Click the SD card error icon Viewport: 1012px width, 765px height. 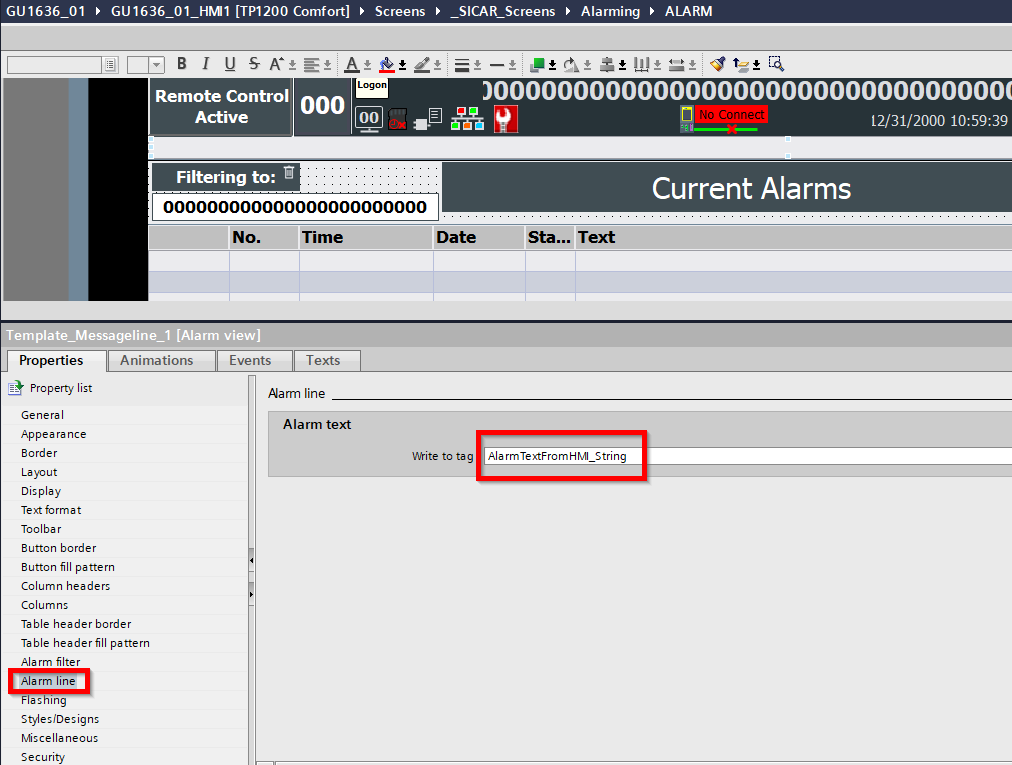point(398,119)
